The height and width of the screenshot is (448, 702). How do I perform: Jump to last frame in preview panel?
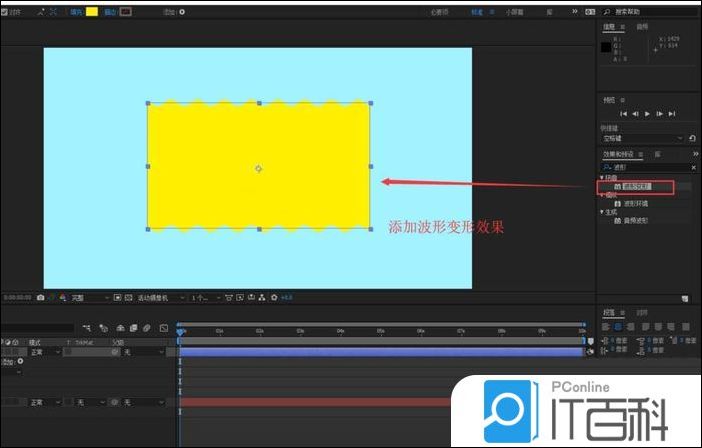point(671,114)
